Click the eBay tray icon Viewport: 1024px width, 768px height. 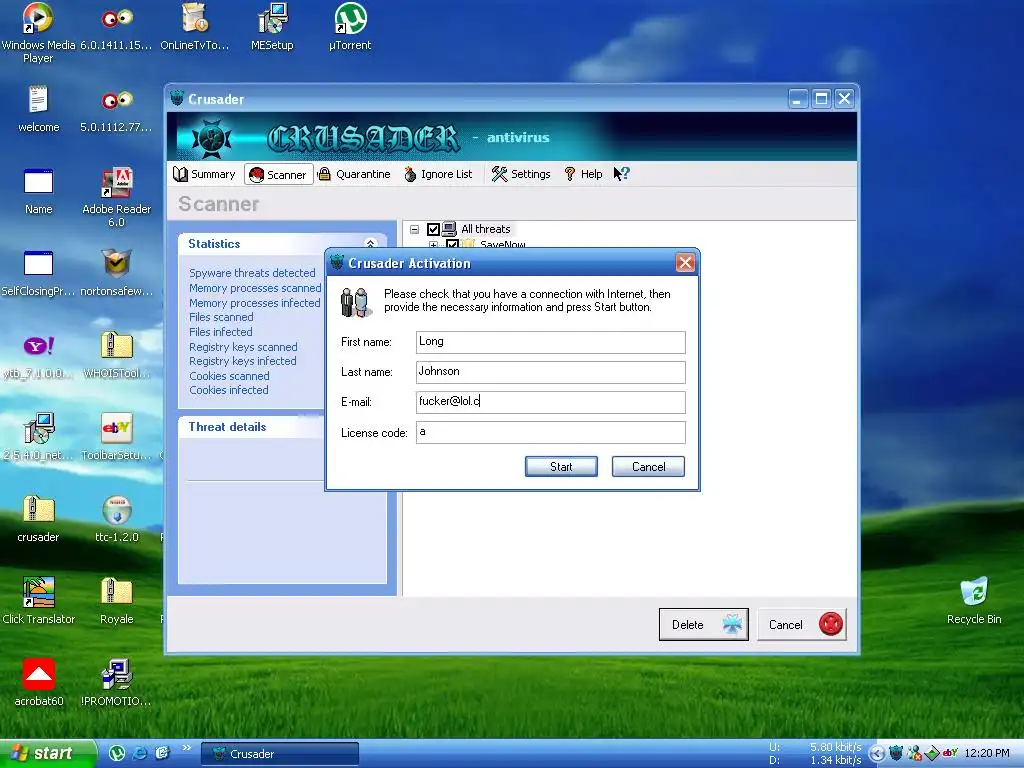point(950,753)
